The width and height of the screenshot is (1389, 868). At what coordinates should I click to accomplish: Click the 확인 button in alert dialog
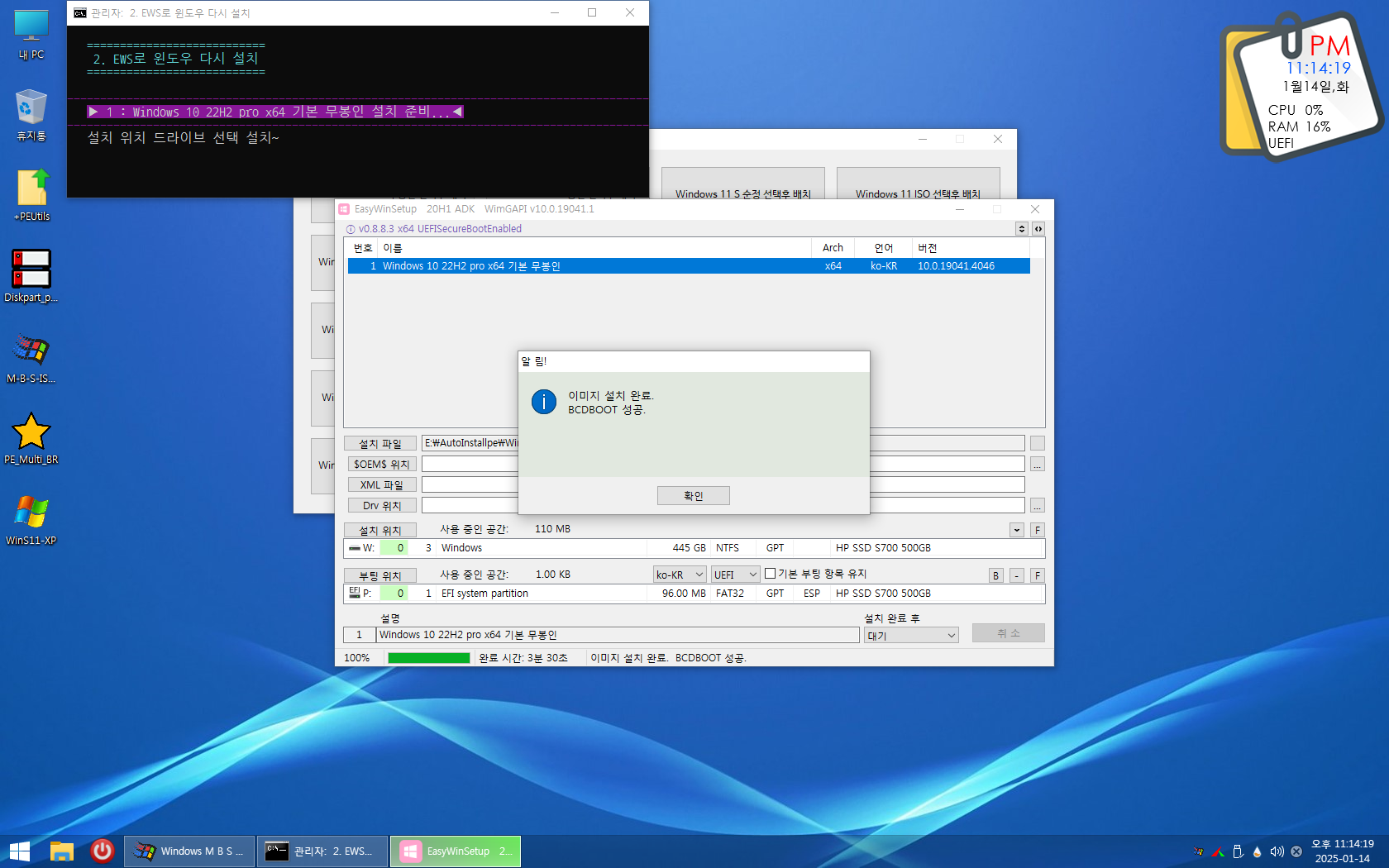[x=694, y=495]
